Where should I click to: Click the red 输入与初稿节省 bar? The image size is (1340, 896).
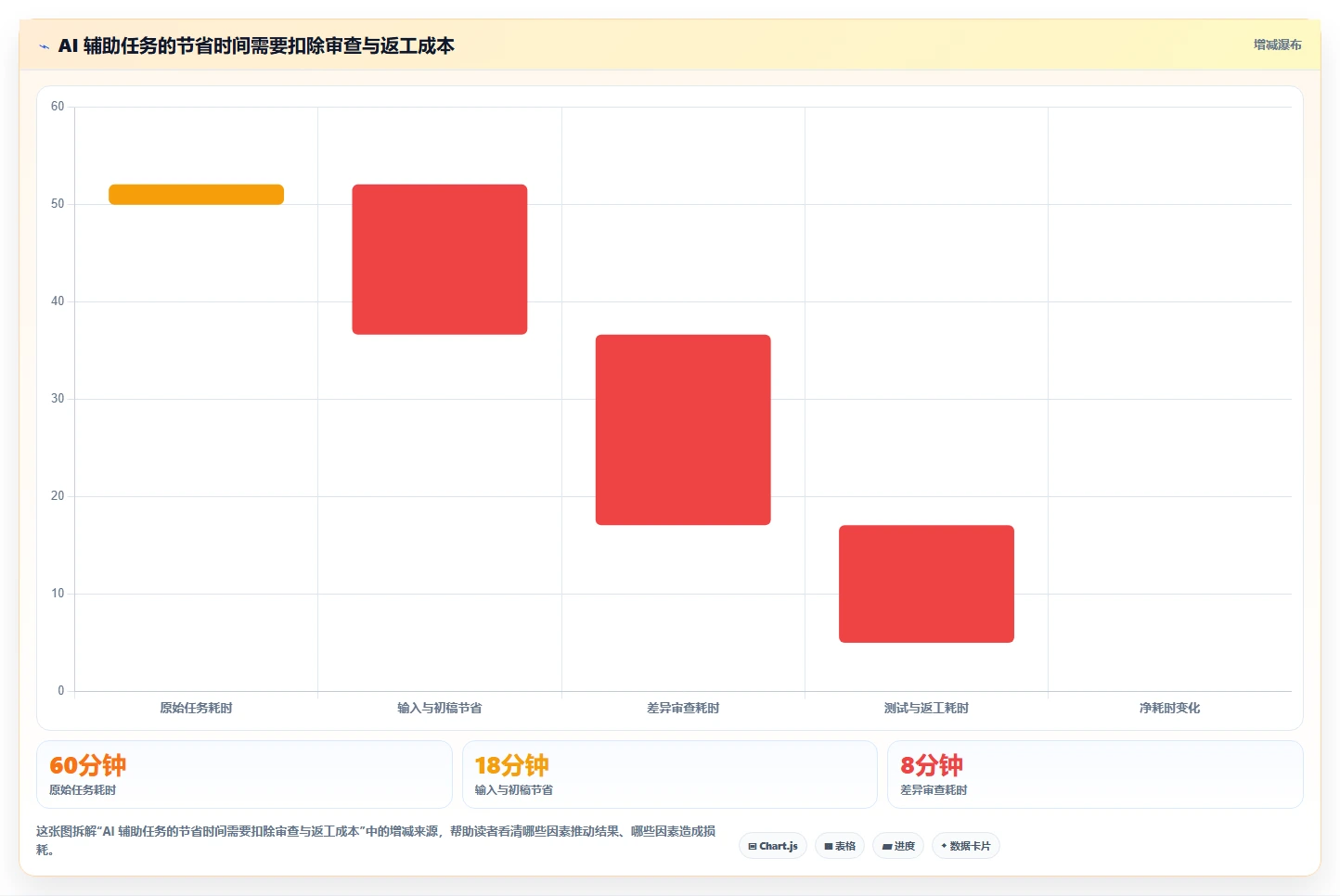(440, 260)
